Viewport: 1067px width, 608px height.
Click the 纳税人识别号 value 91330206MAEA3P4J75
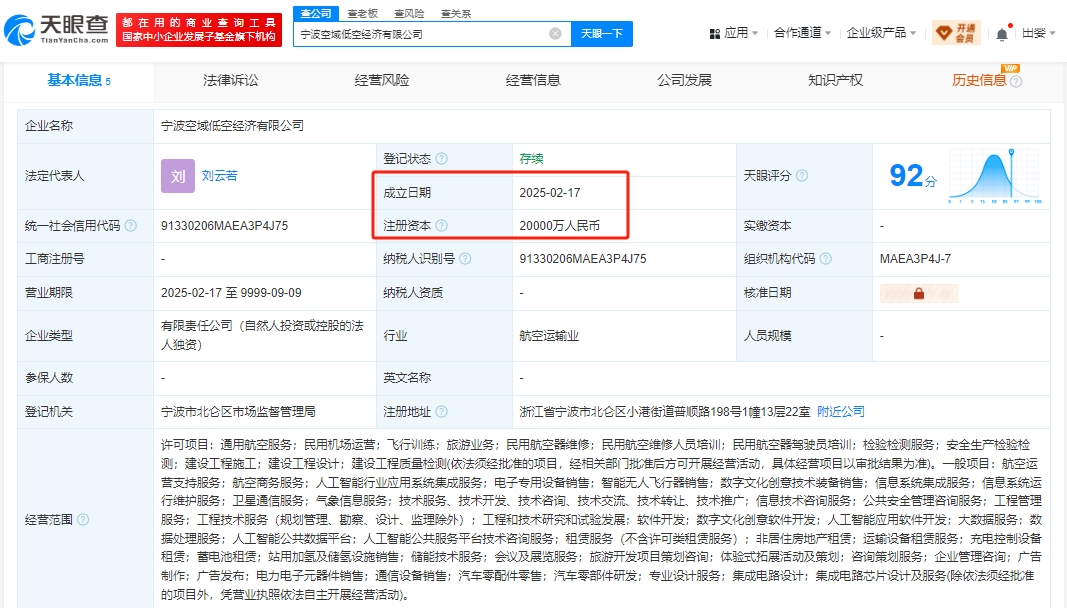(583, 259)
